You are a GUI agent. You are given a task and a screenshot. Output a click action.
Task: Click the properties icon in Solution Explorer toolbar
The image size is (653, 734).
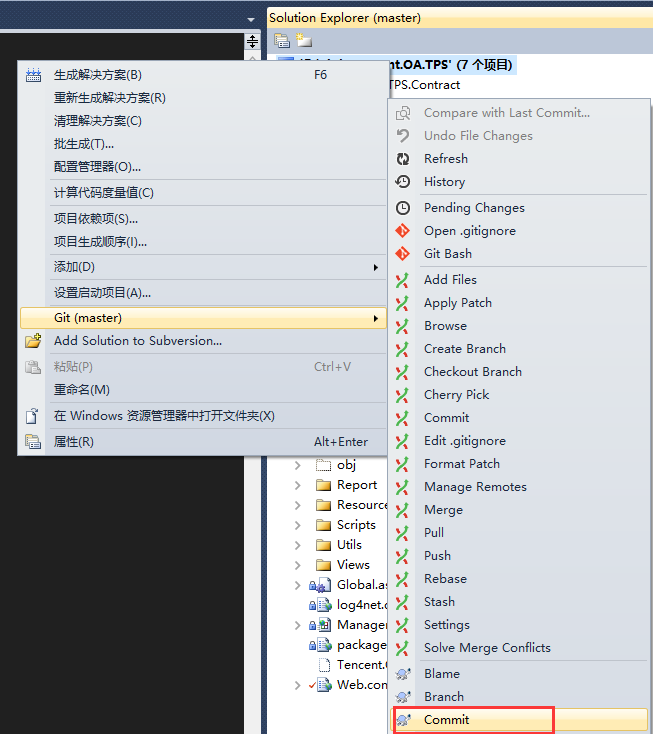(282, 41)
